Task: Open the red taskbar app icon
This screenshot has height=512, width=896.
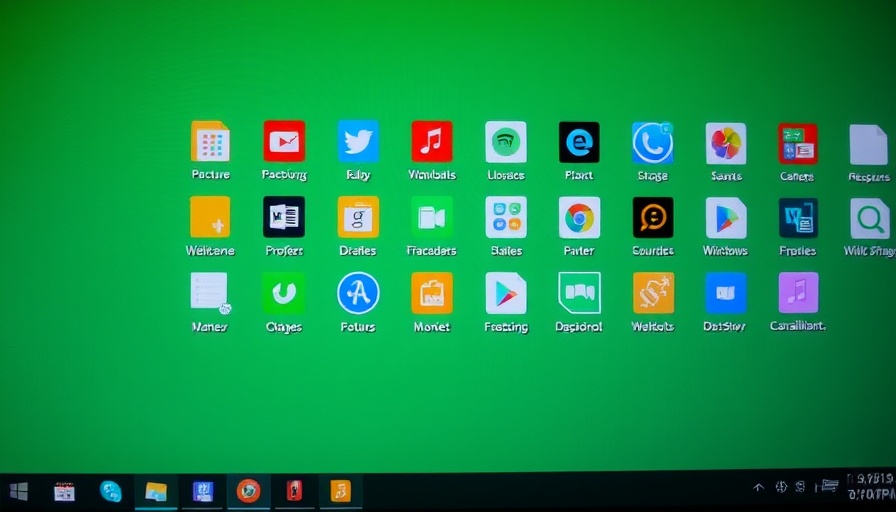Action: [294, 491]
